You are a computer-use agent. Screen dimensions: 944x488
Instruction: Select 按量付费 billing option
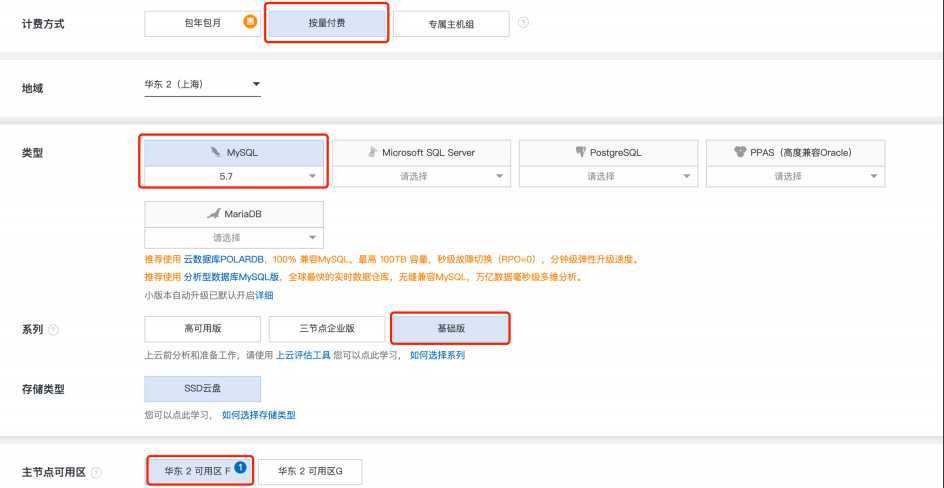coord(327,23)
